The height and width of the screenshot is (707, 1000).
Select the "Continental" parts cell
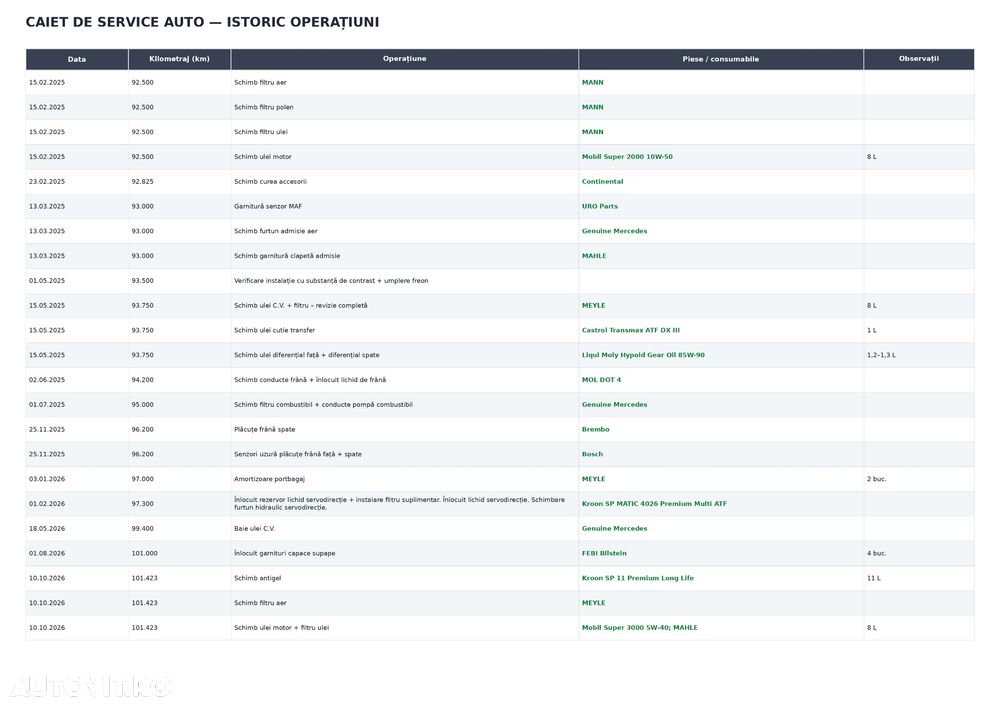602,182
